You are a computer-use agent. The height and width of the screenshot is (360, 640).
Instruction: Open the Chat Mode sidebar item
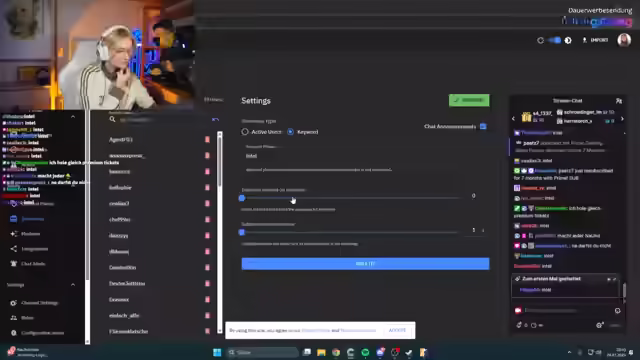[33, 264]
